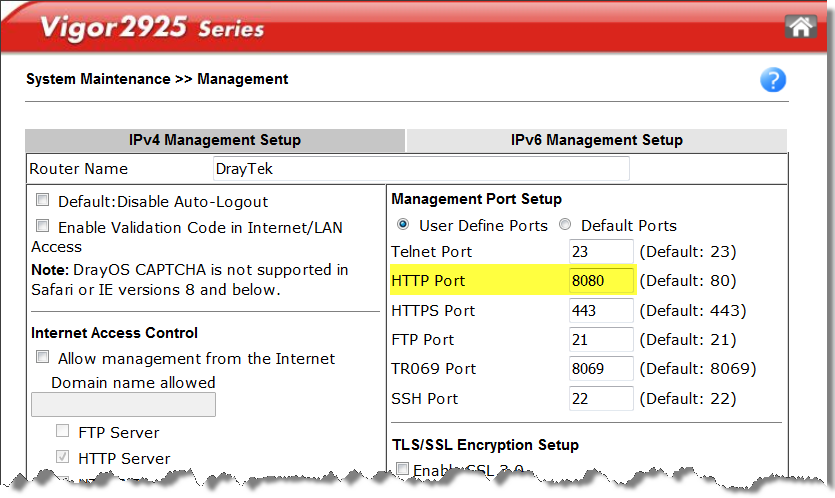Click the Router Name input field
Viewport: 835px width, 498px height.
point(421,169)
